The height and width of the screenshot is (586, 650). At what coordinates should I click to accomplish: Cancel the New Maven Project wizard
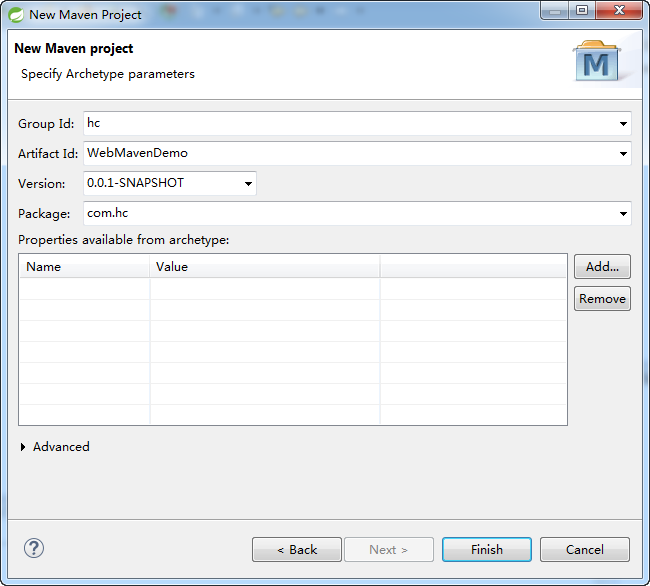tap(585, 550)
